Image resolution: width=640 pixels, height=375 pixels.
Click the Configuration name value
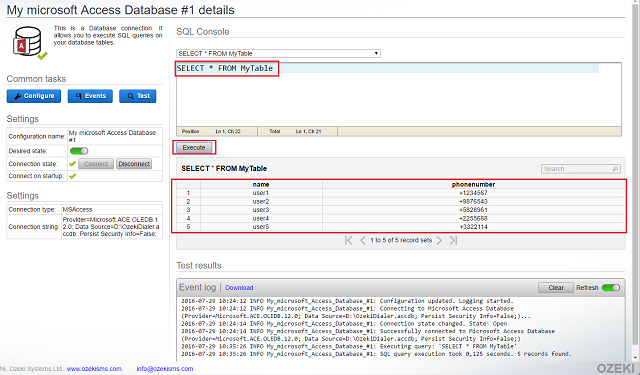[112, 136]
